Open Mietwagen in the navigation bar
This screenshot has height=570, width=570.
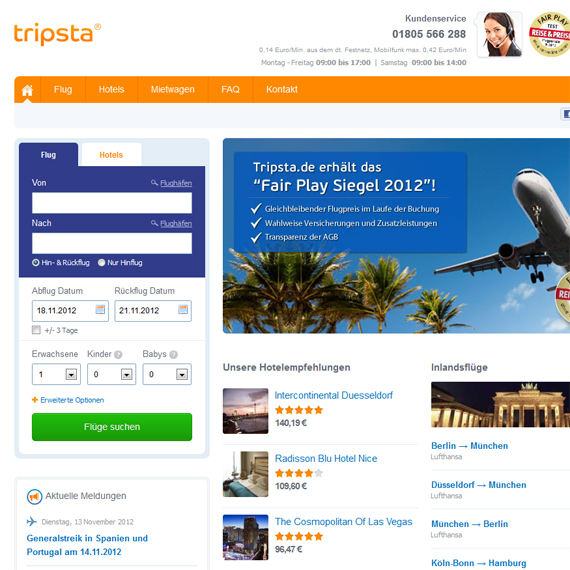[x=173, y=89]
